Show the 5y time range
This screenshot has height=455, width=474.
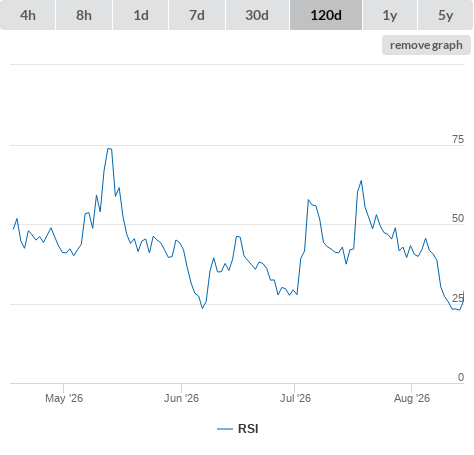coord(445,15)
